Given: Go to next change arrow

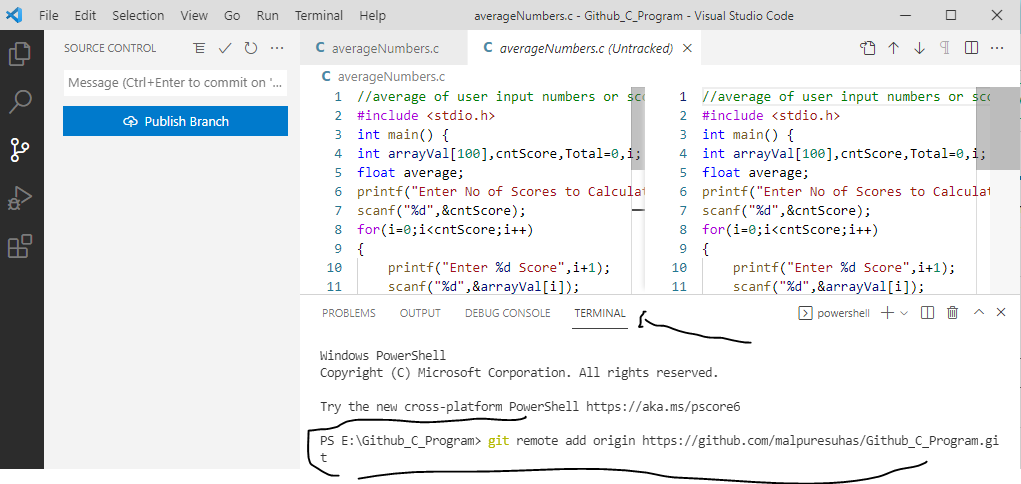Looking at the screenshot, I should click(x=919, y=48).
